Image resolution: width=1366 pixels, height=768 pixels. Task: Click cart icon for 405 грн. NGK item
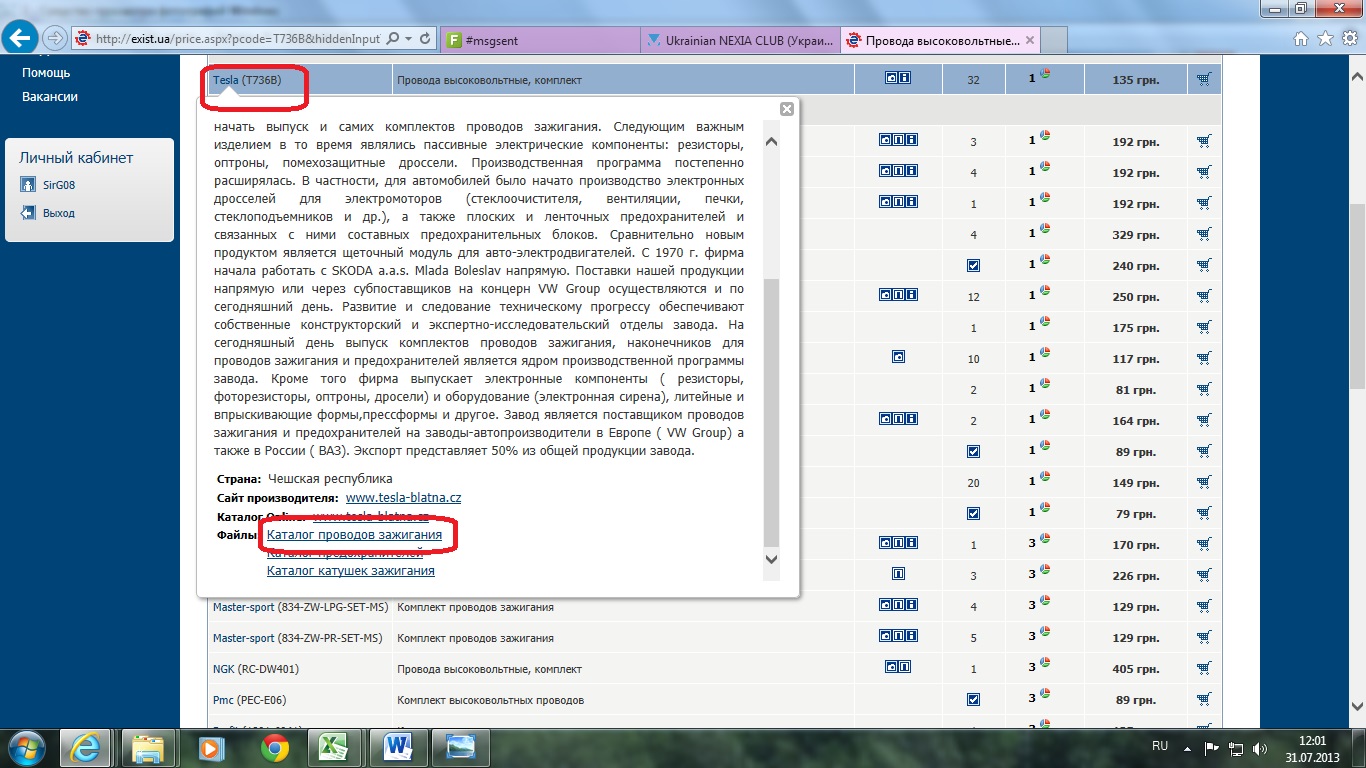click(1203, 668)
